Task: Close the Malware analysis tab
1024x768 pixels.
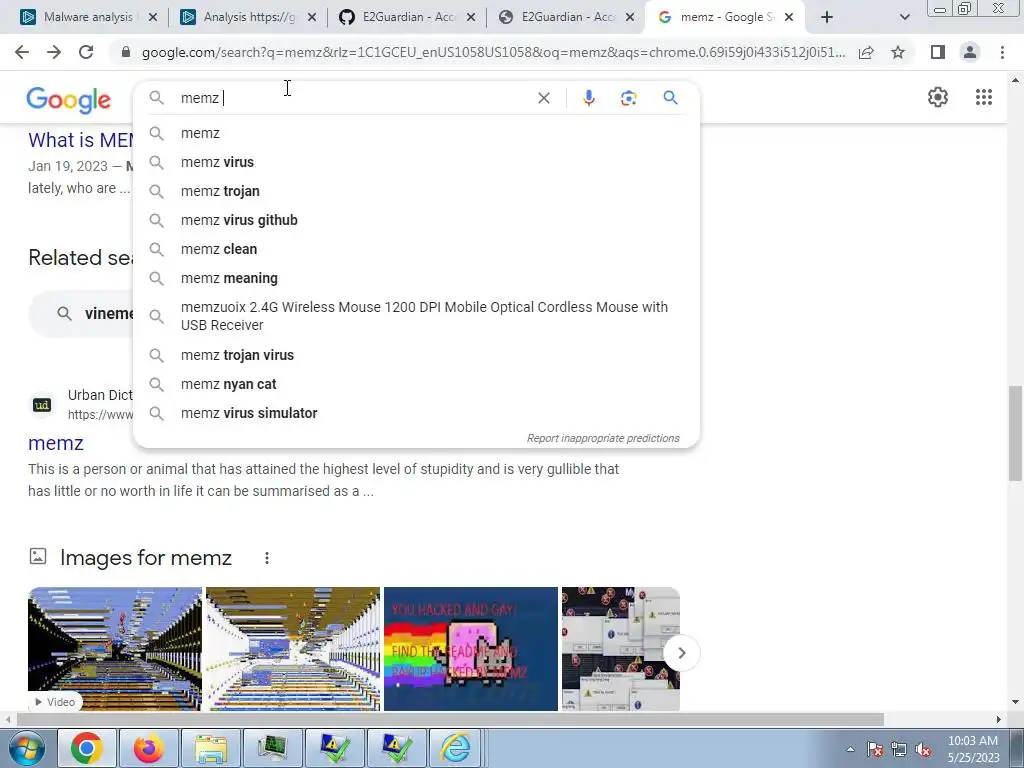Action: click(x=153, y=17)
